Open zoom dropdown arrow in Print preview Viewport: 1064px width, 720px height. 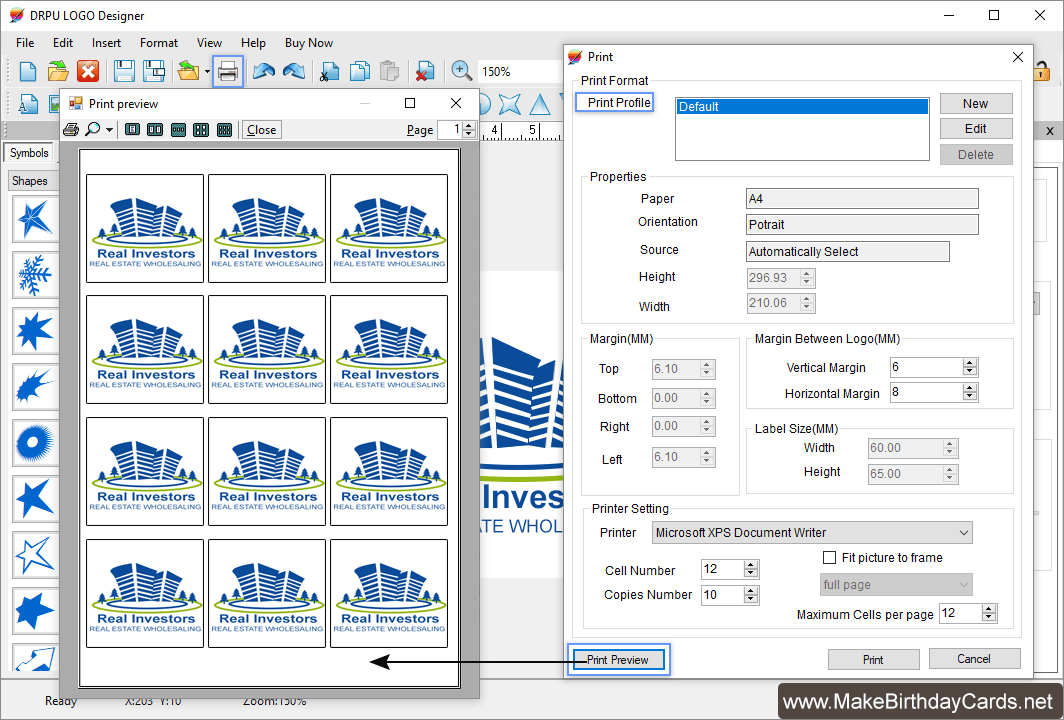pos(109,130)
